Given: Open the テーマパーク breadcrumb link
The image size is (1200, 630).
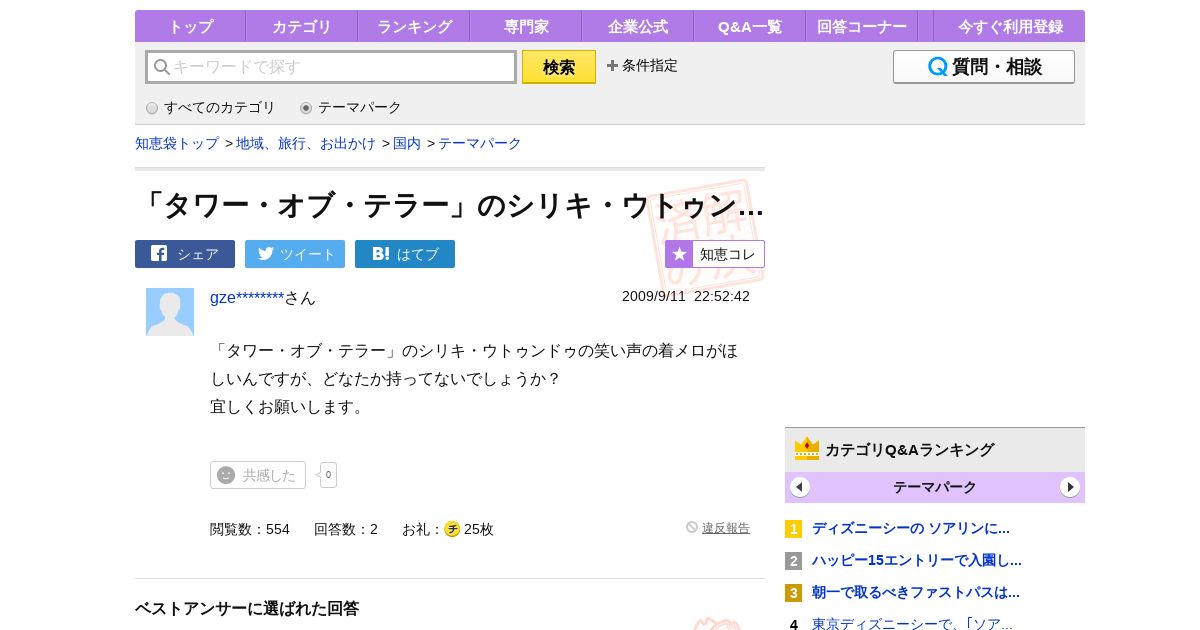Looking at the screenshot, I should (x=480, y=143).
